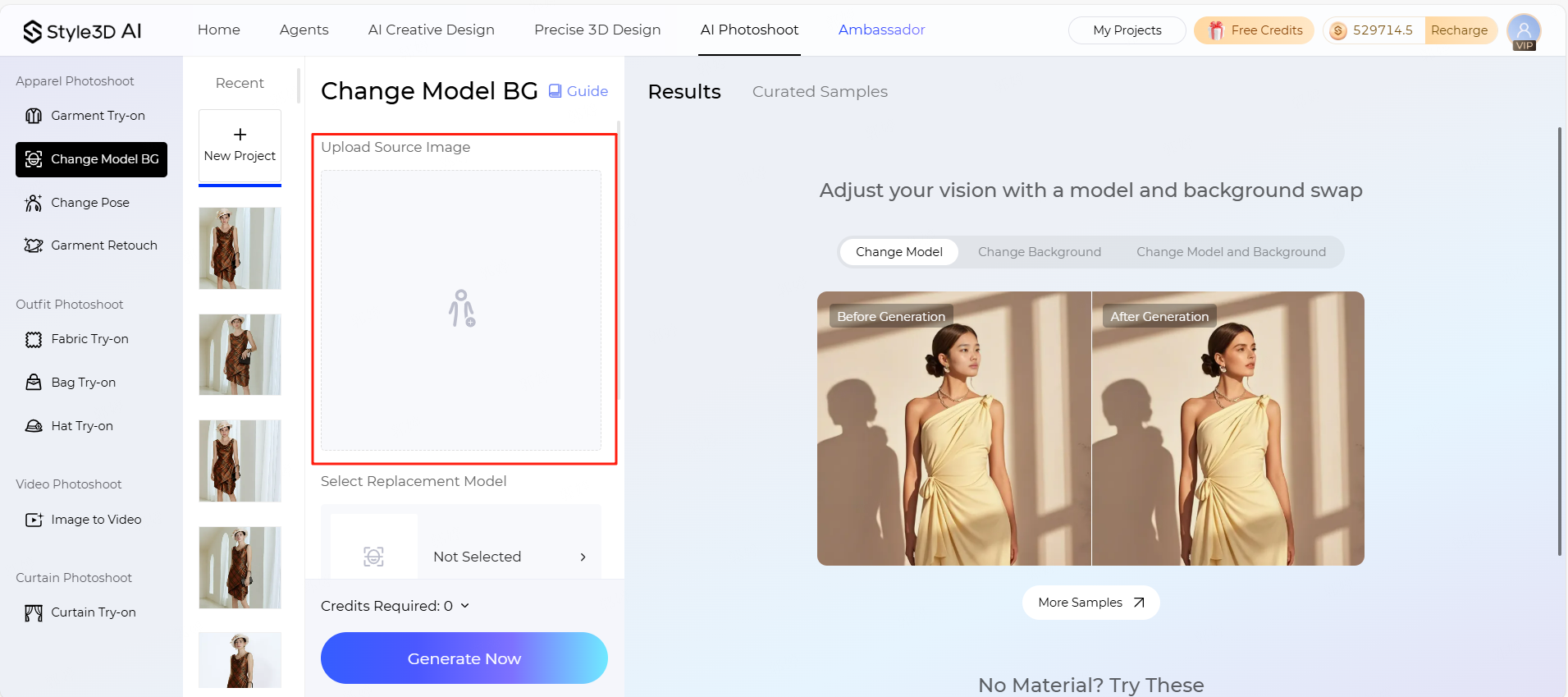The width and height of the screenshot is (1568, 697).
Task: Open the Agents menu item
Action: pos(304,30)
